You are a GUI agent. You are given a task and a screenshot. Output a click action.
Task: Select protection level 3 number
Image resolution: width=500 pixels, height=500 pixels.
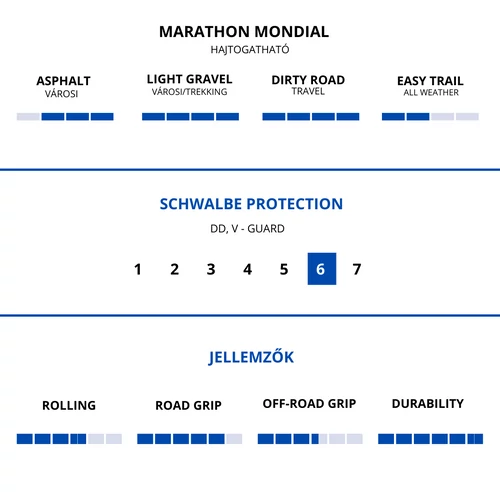(x=211, y=269)
